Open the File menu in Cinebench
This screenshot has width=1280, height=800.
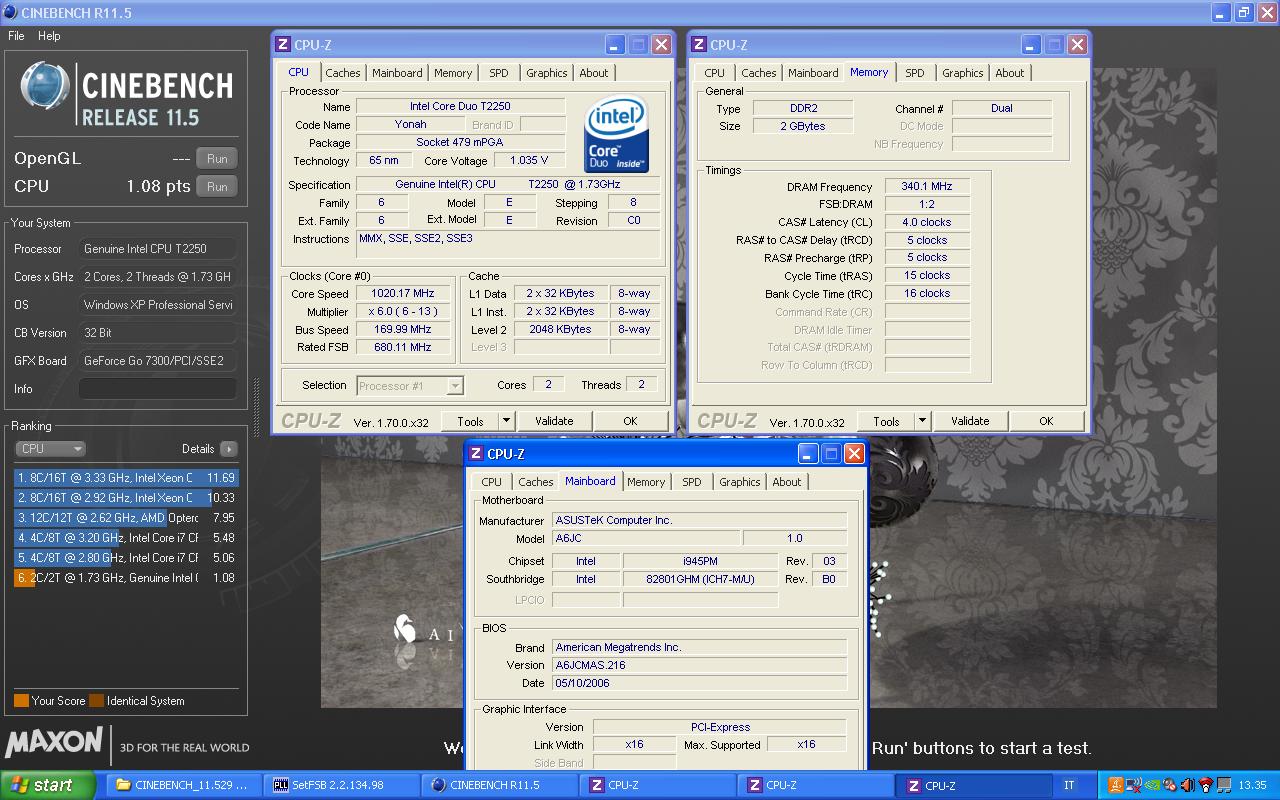pos(16,36)
